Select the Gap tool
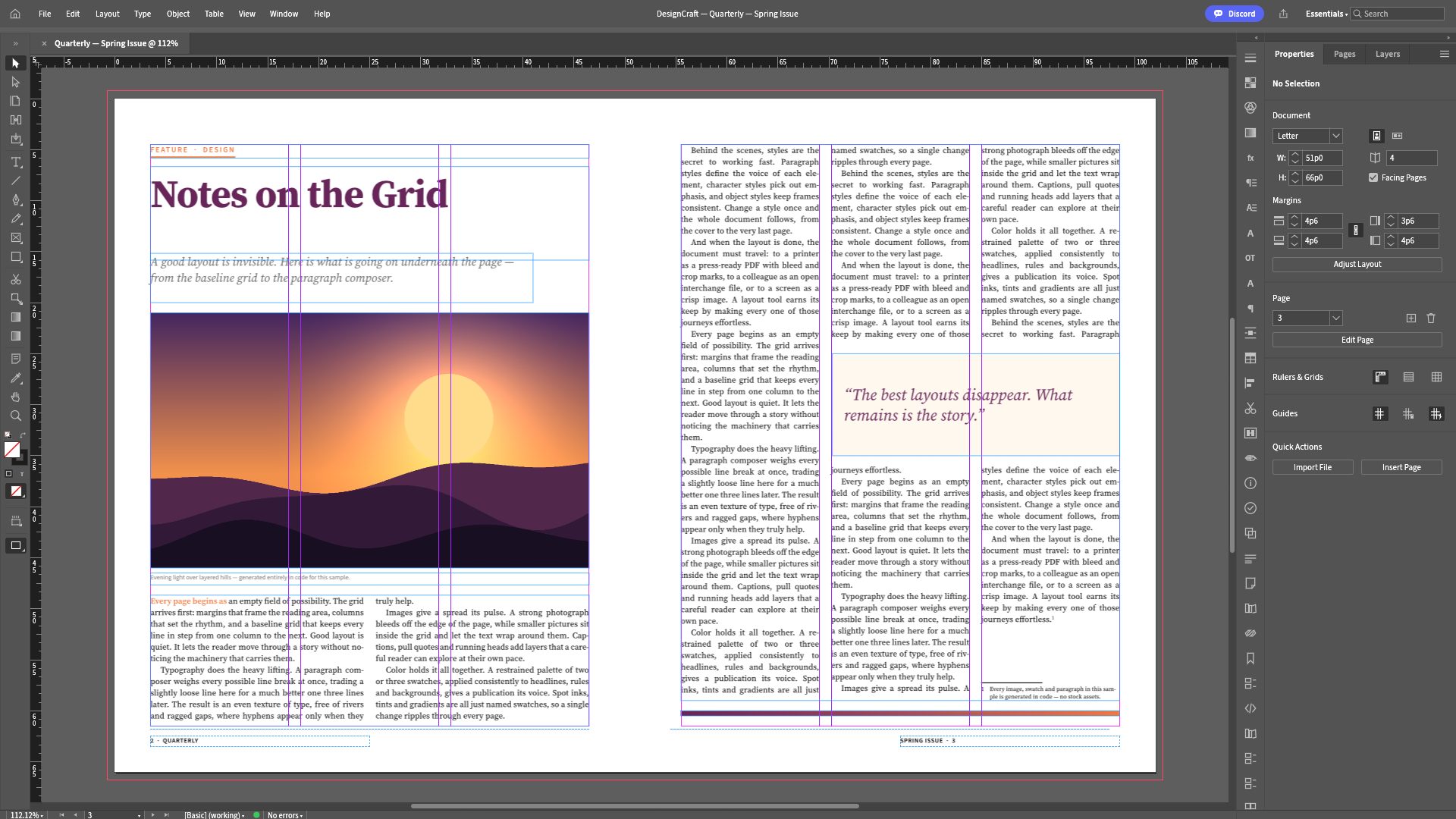 tap(15, 120)
